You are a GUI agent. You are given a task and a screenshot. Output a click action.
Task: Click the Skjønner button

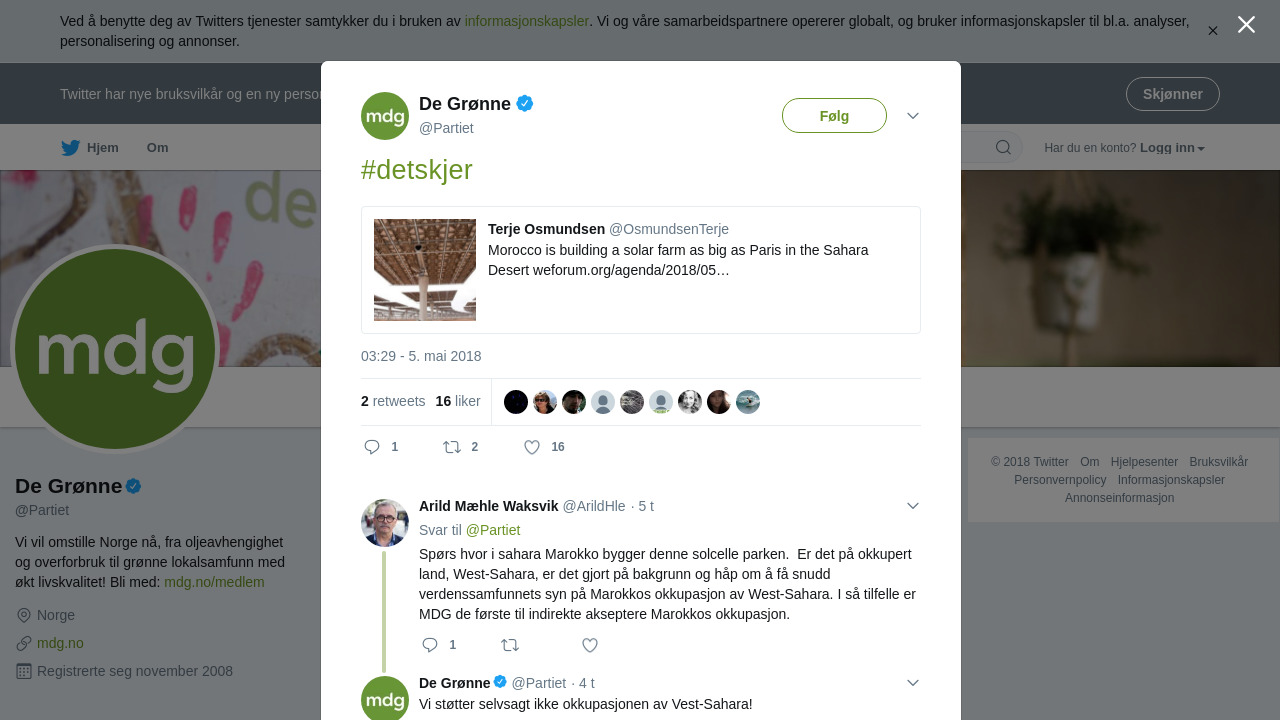(1172, 94)
